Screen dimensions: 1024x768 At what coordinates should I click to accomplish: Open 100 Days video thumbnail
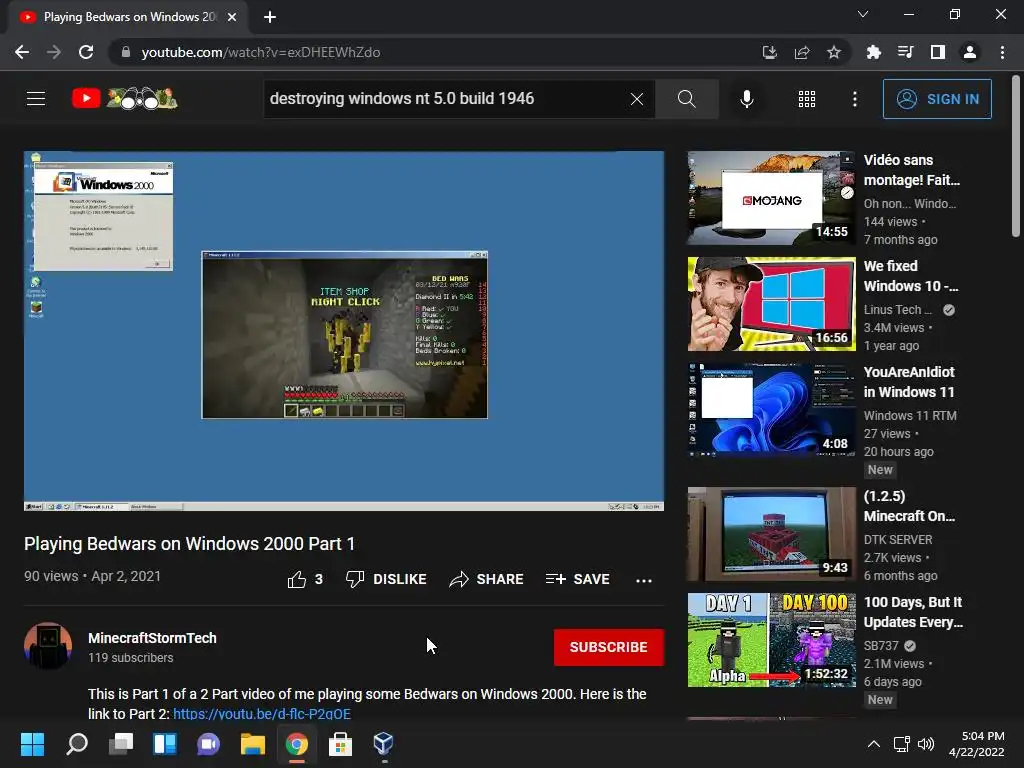(x=771, y=640)
